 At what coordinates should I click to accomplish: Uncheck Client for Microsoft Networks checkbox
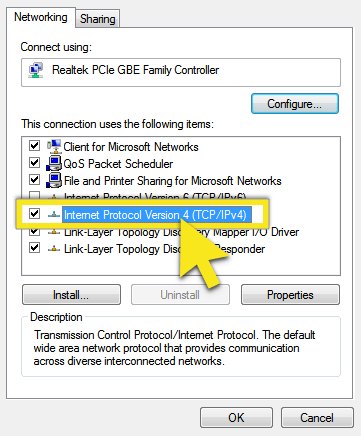click(35, 146)
